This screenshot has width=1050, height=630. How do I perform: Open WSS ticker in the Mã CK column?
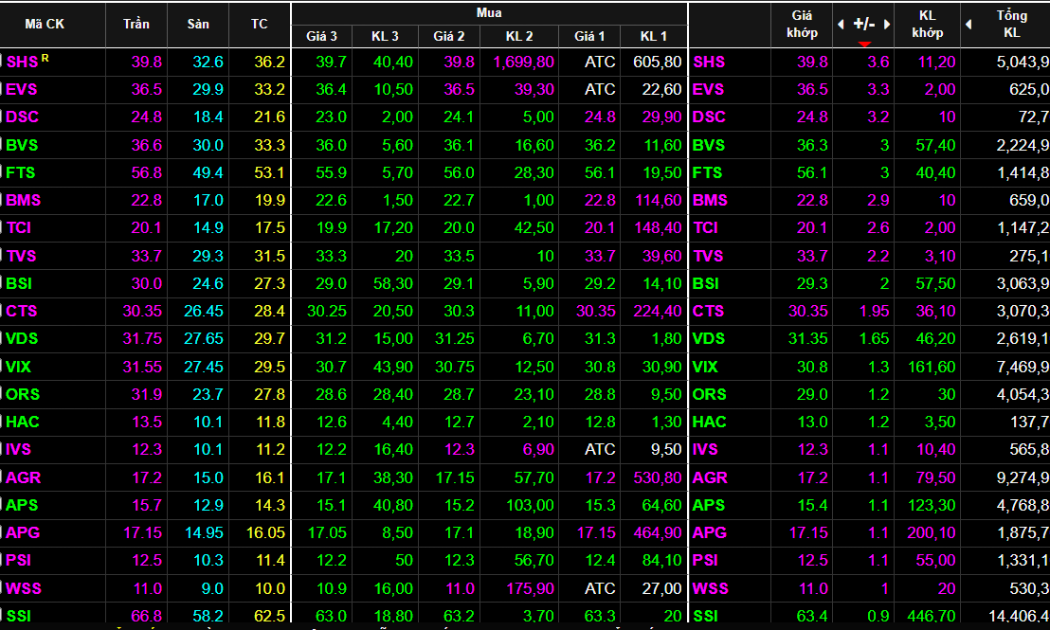[23, 588]
